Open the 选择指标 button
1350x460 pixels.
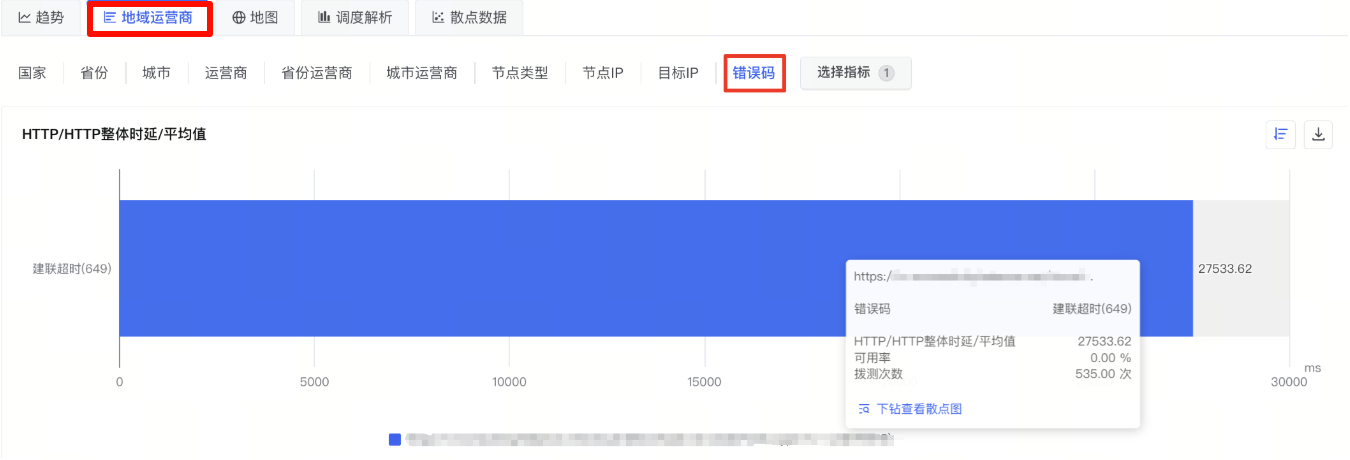point(855,73)
